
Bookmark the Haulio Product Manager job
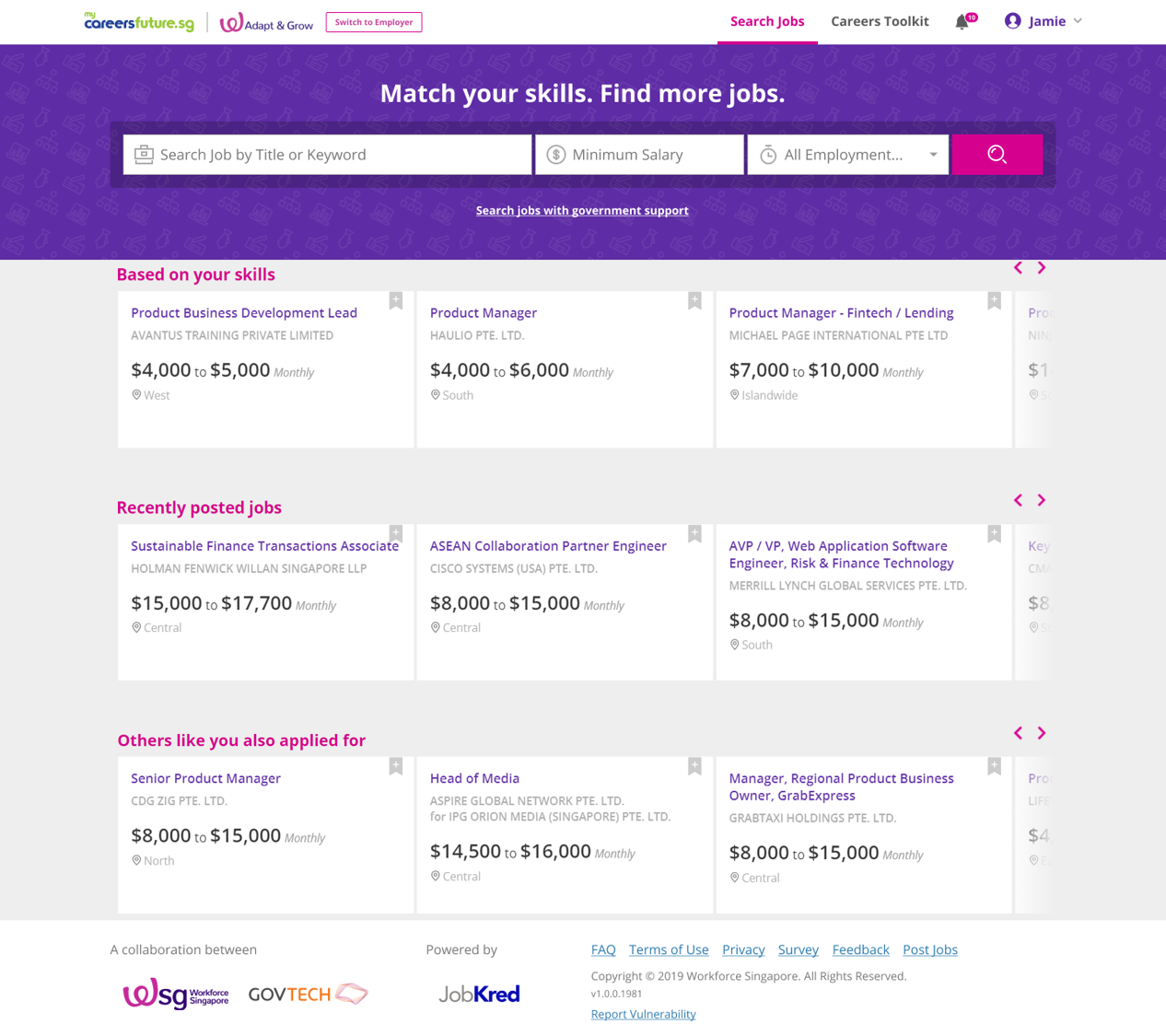click(695, 301)
